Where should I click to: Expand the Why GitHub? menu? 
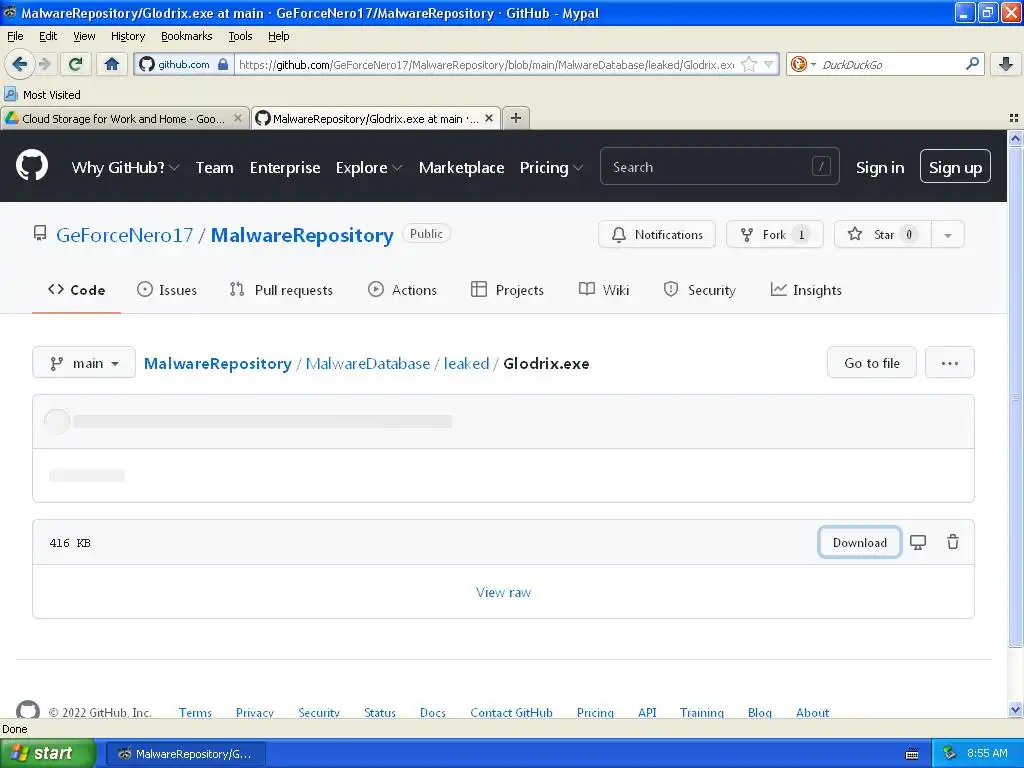pyautogui.click(x=125, y=167)
